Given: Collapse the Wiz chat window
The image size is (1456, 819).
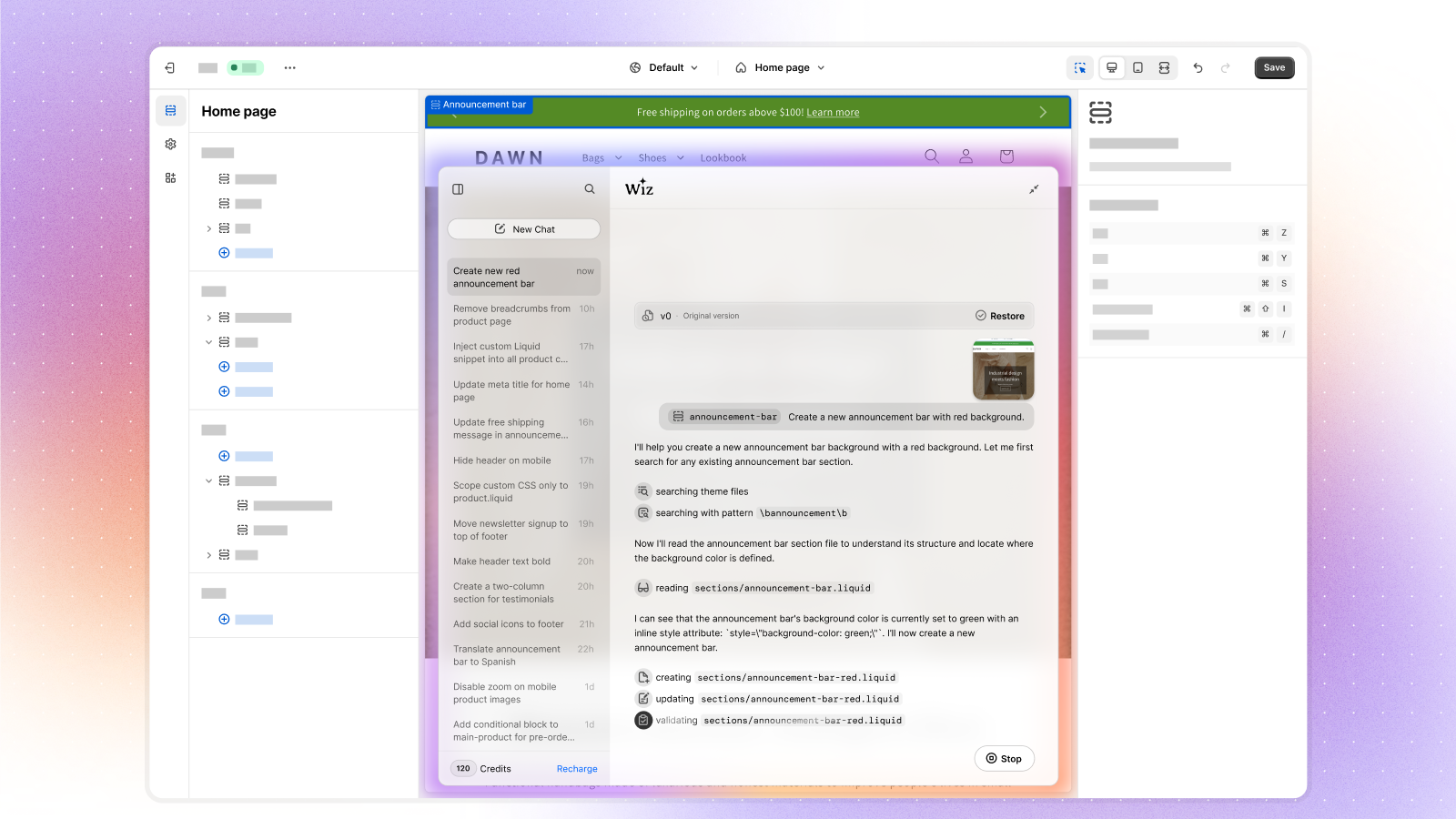Looking at the screenshot, I should click(1034, 189).
